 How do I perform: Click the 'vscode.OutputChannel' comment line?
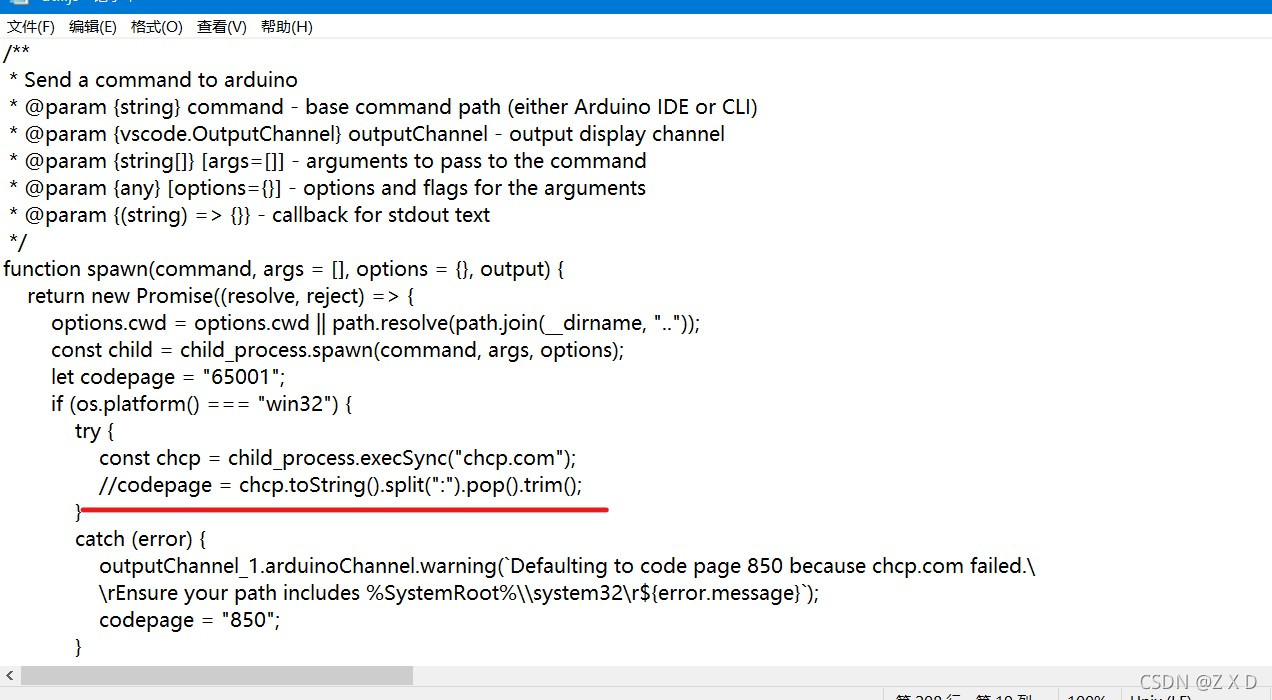367,134
